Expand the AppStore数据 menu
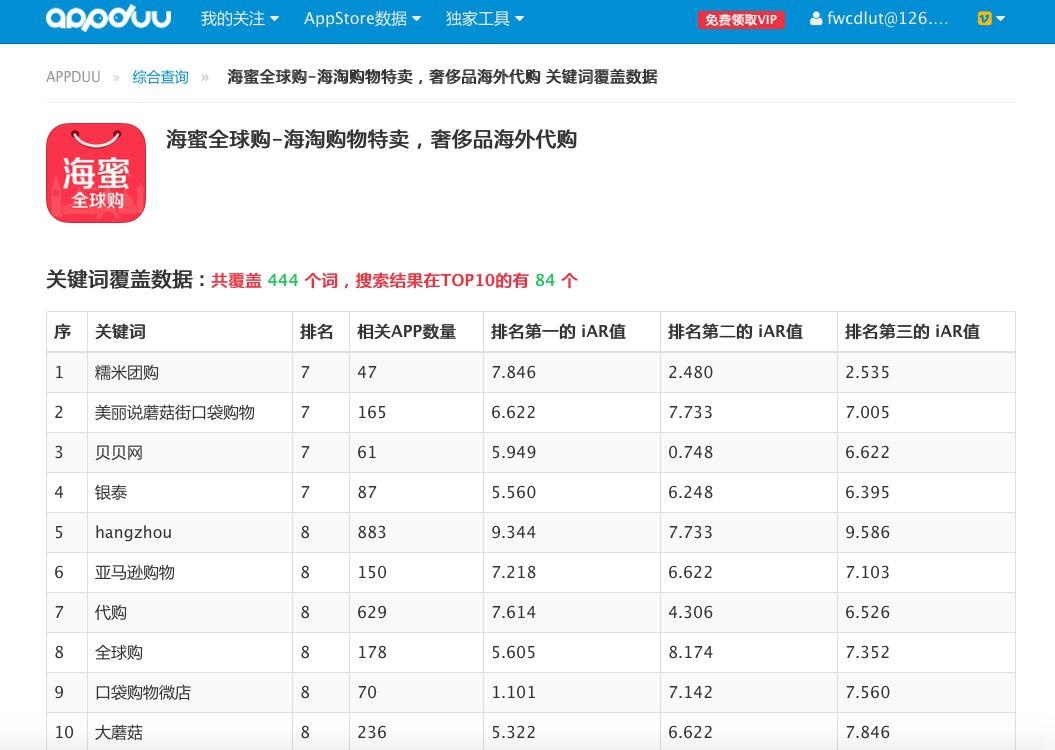The image size is (1055, 750). [x=362, y=19]
